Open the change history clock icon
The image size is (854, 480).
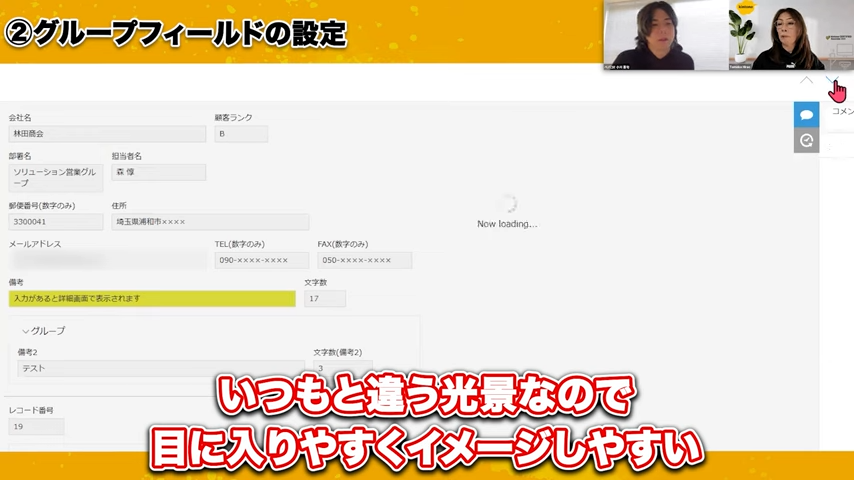click(x=806, y=141)
